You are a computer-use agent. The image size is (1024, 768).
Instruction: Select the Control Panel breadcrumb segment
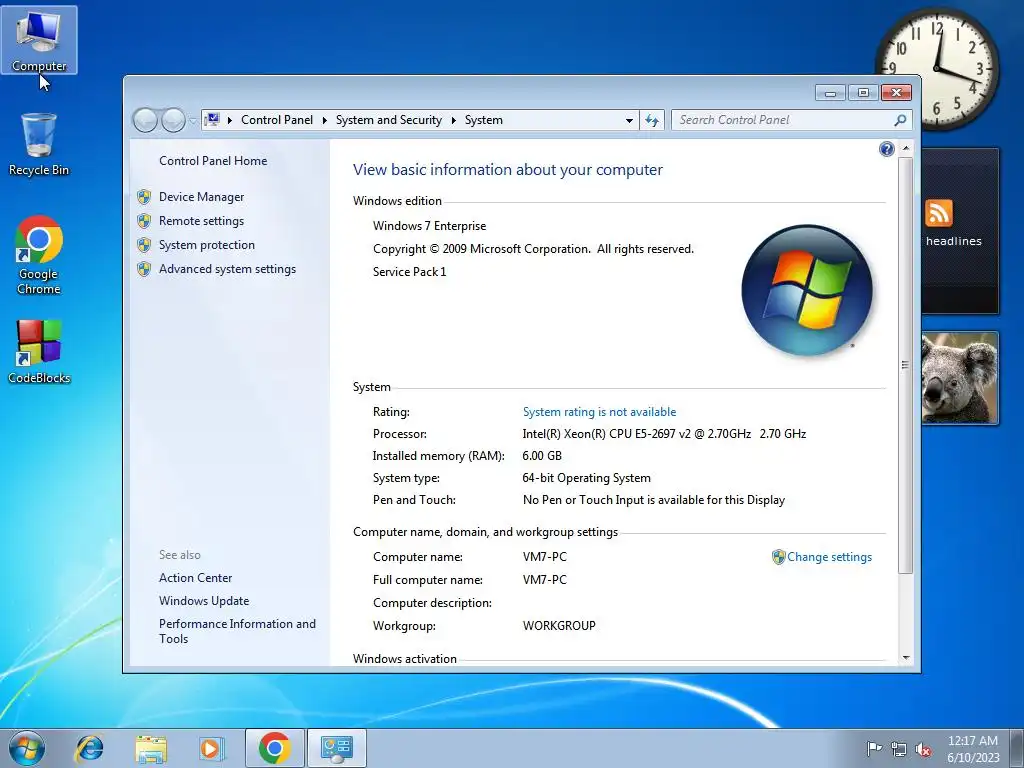(x=277, y=120)
